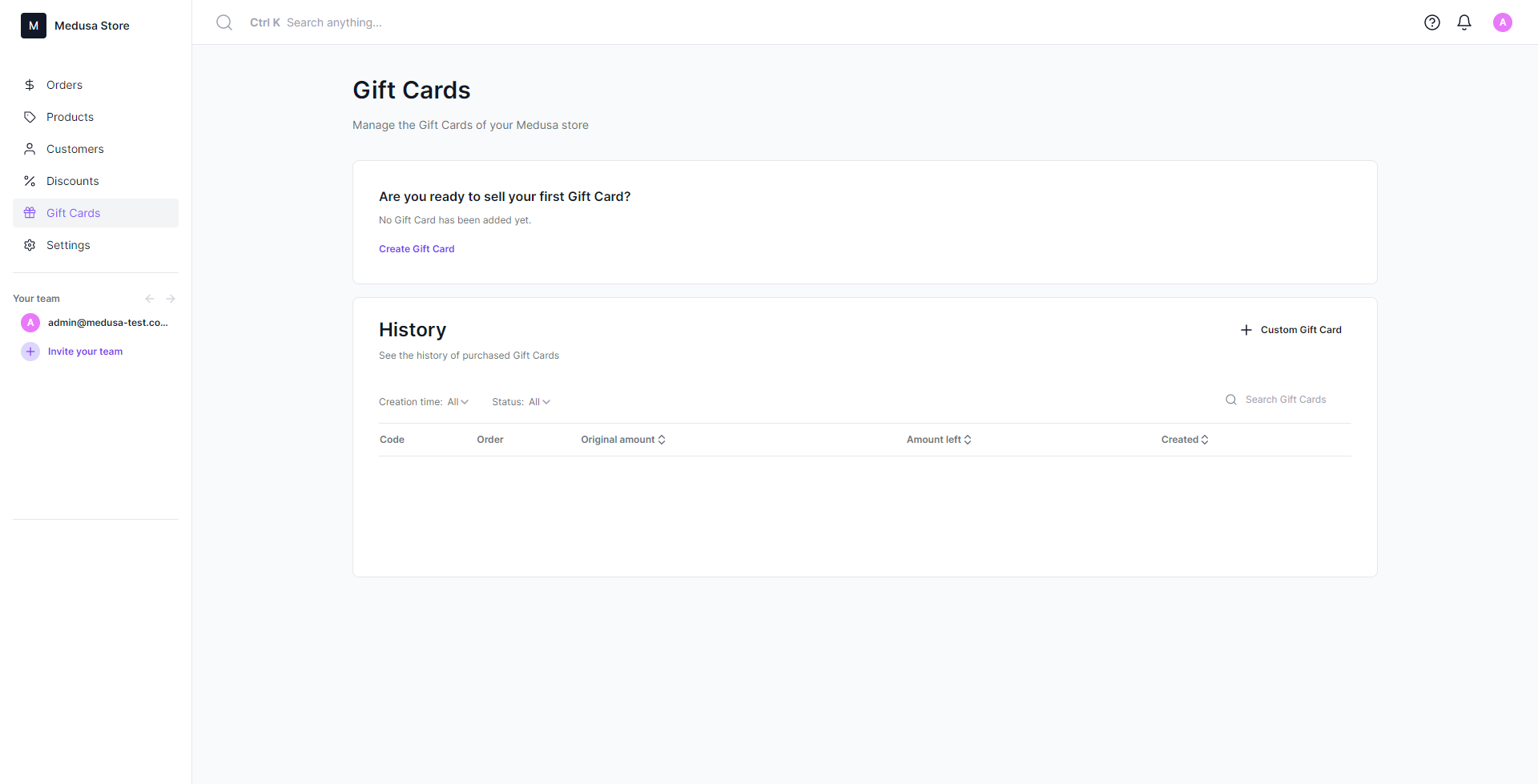Sort the table by Original amount
The height and width of the screenshot is (784, 1538).
pyautogui.click(x=622, y=439)
